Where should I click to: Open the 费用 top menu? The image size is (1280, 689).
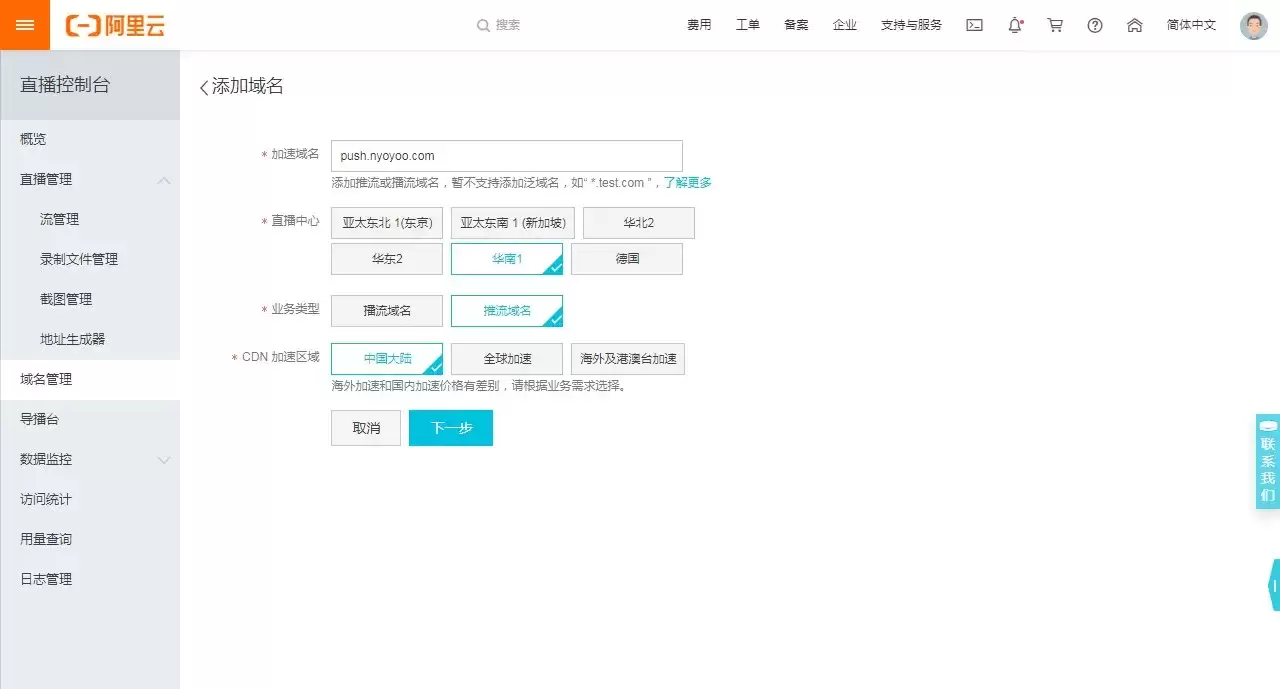[699, 25]
